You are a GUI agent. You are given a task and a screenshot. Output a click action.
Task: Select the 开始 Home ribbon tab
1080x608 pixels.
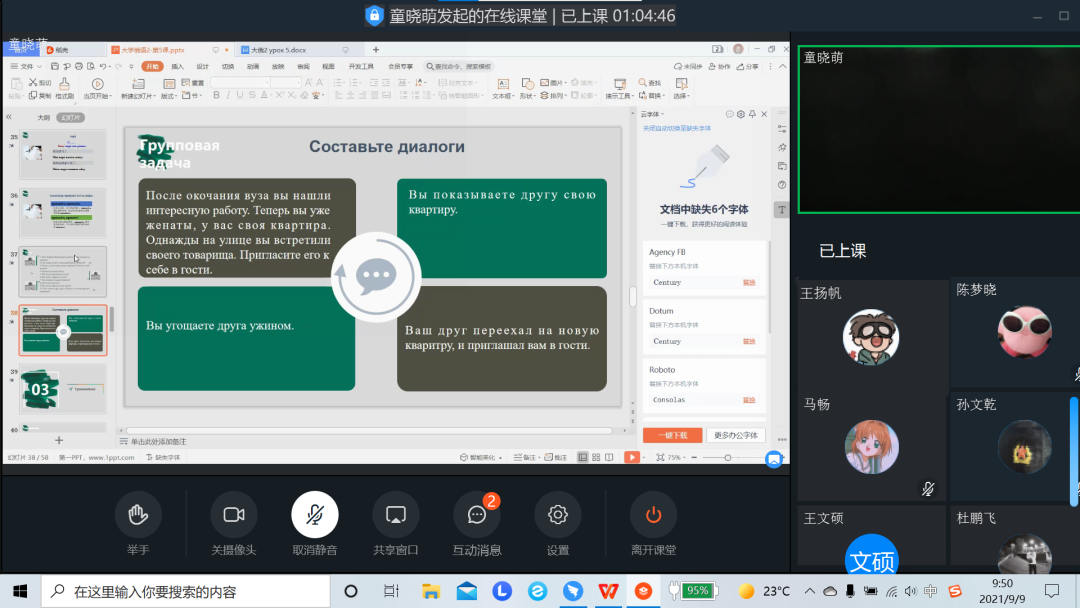point(152,67)
